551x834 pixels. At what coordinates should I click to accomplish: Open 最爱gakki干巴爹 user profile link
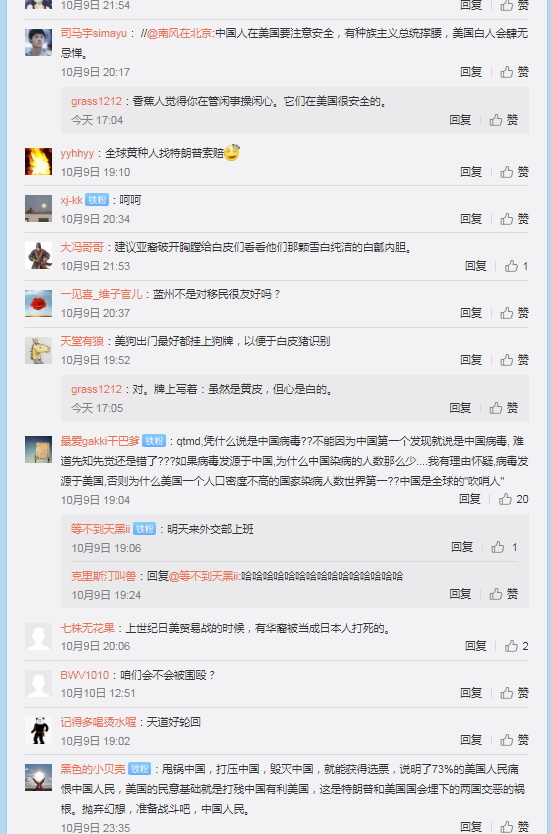(100, 441)
